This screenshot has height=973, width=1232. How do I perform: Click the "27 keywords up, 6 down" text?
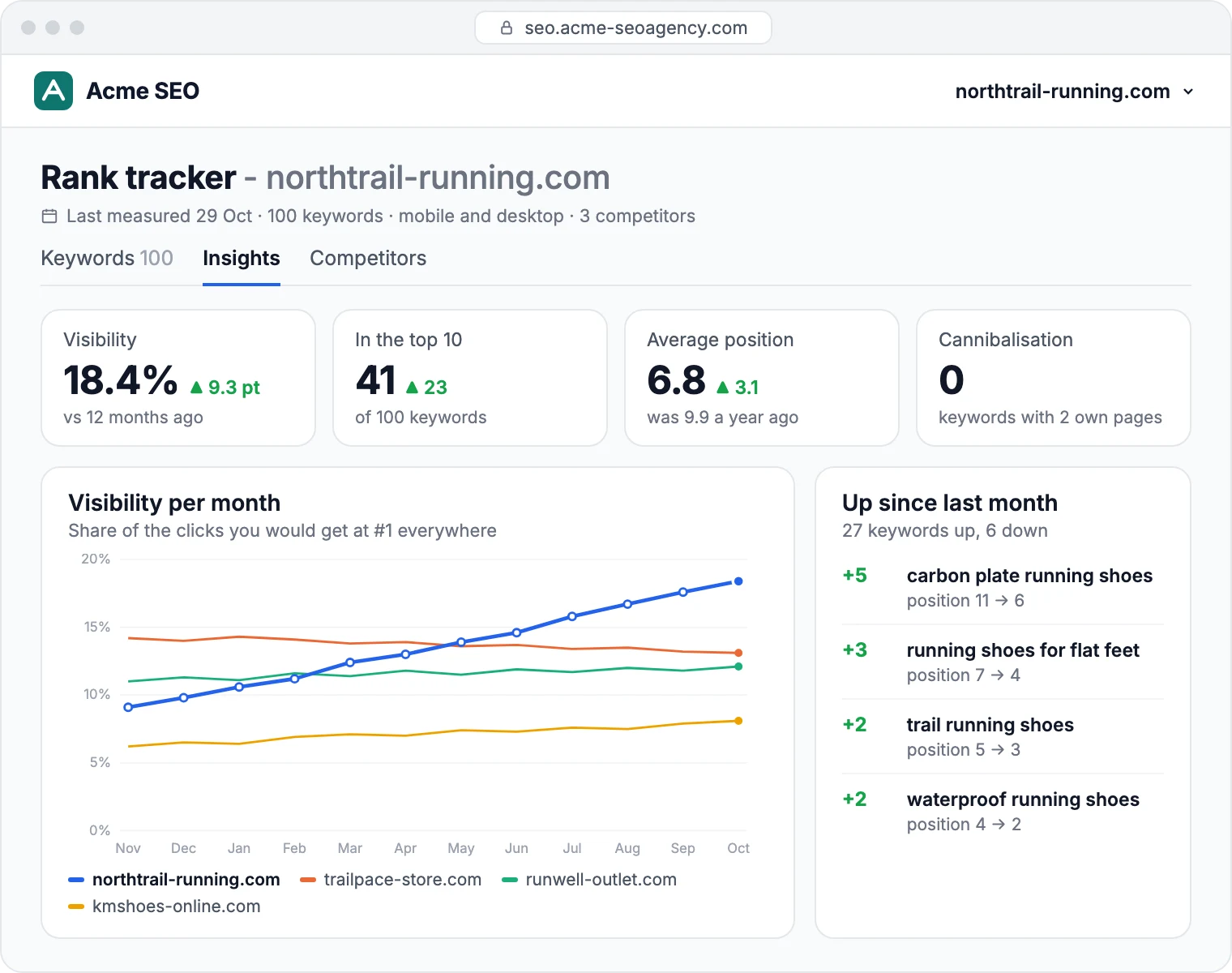coord(945,531)
